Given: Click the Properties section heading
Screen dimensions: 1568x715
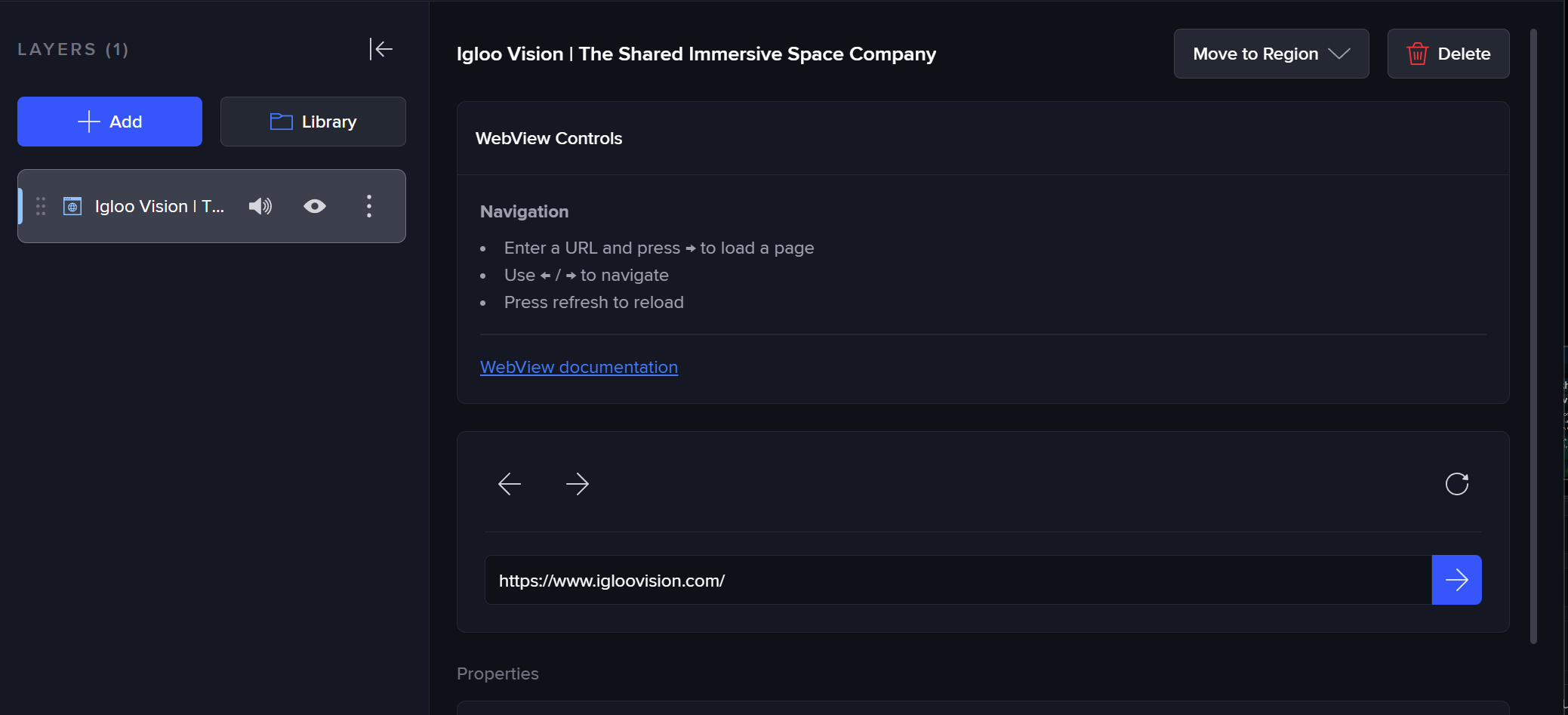Looking at the screenshot, I should [498, 673].
